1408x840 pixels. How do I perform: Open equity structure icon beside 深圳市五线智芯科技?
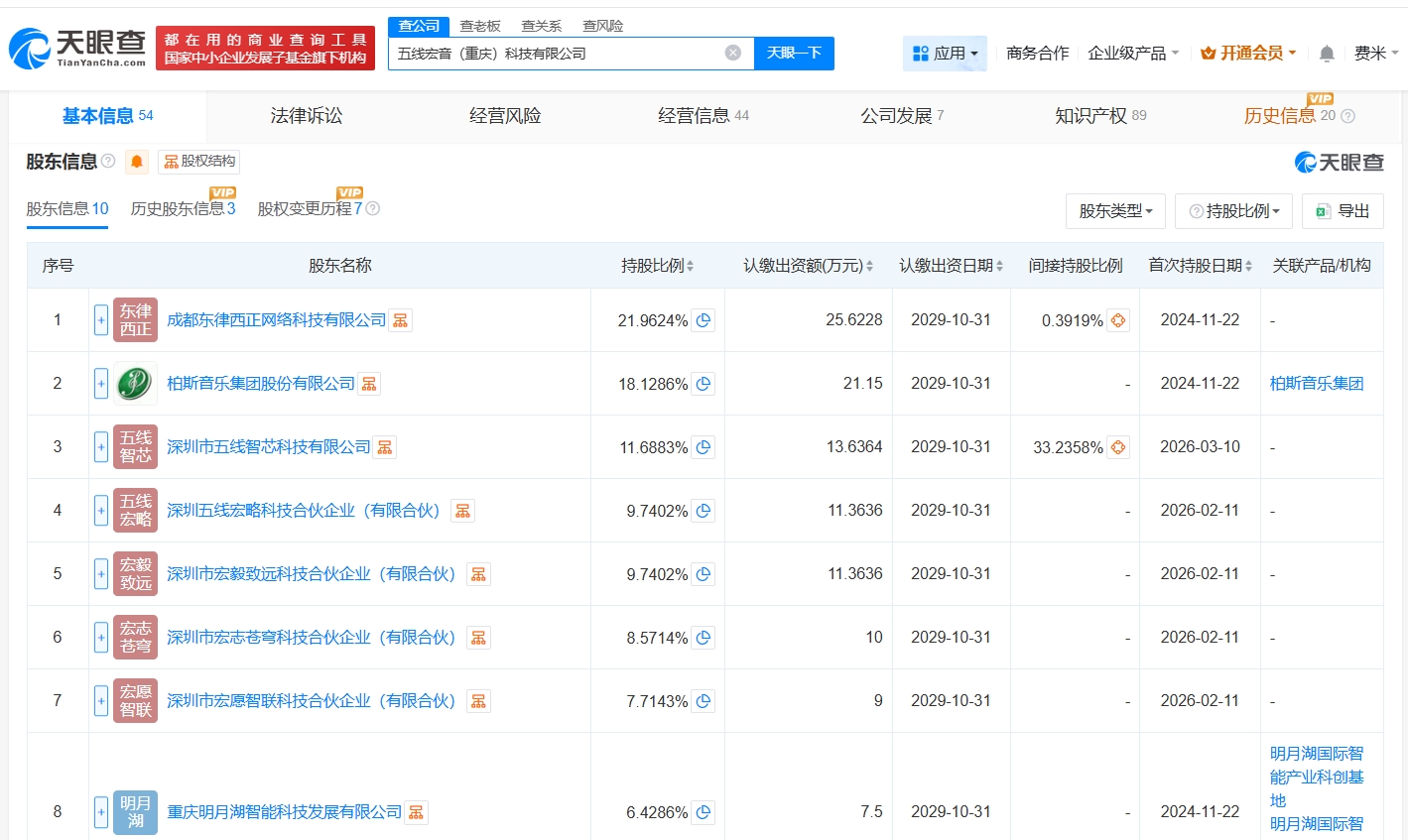click(x=385, y=447)
